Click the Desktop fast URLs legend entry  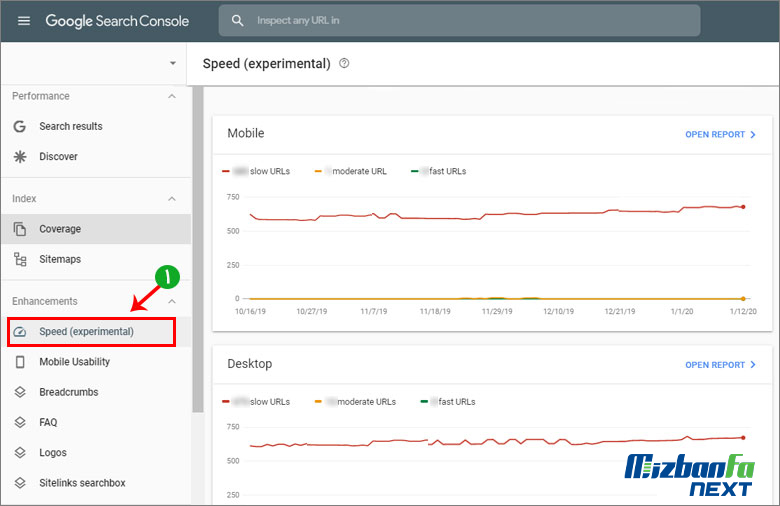pos(448,402)
